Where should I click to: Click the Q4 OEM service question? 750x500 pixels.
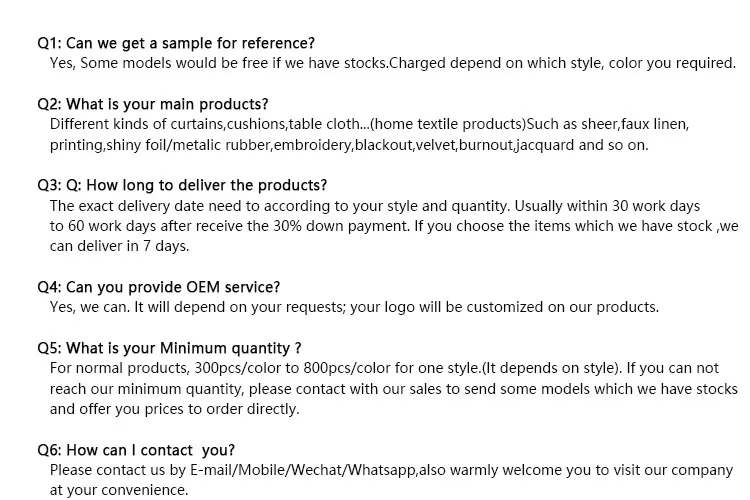158,287
